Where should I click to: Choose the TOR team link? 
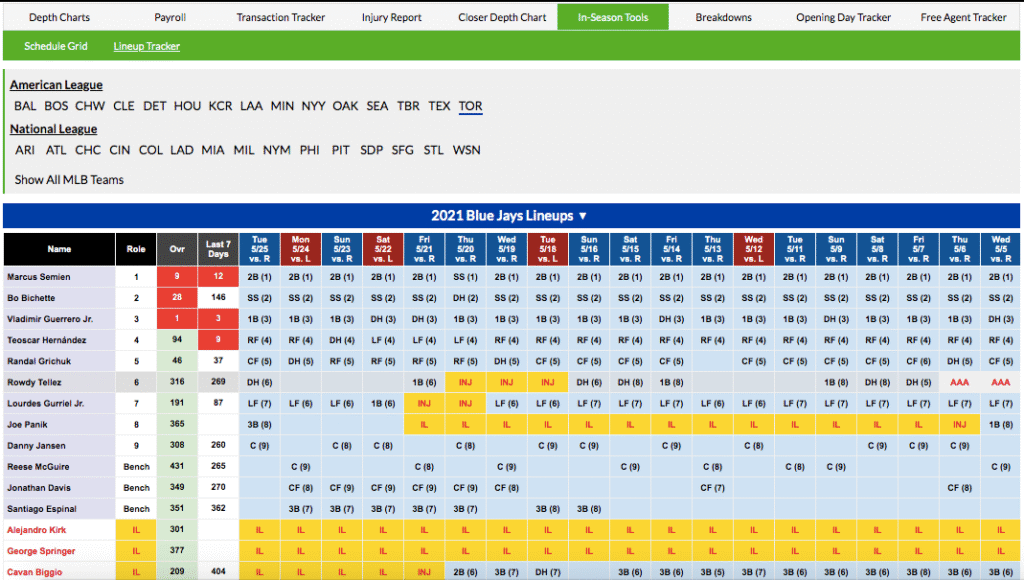[x=470, y=106]
